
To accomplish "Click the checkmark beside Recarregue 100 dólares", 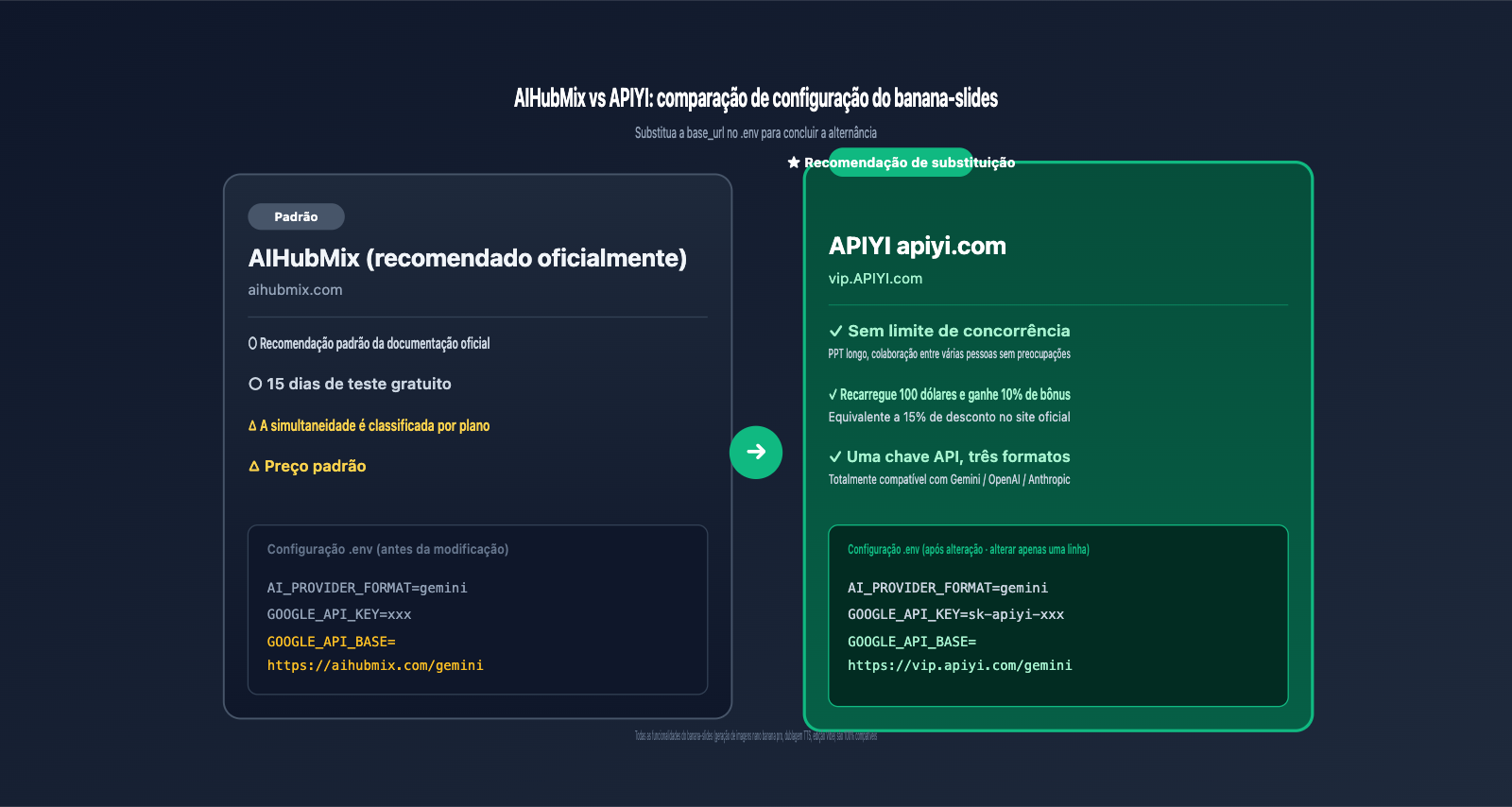I will coord(833,395).
